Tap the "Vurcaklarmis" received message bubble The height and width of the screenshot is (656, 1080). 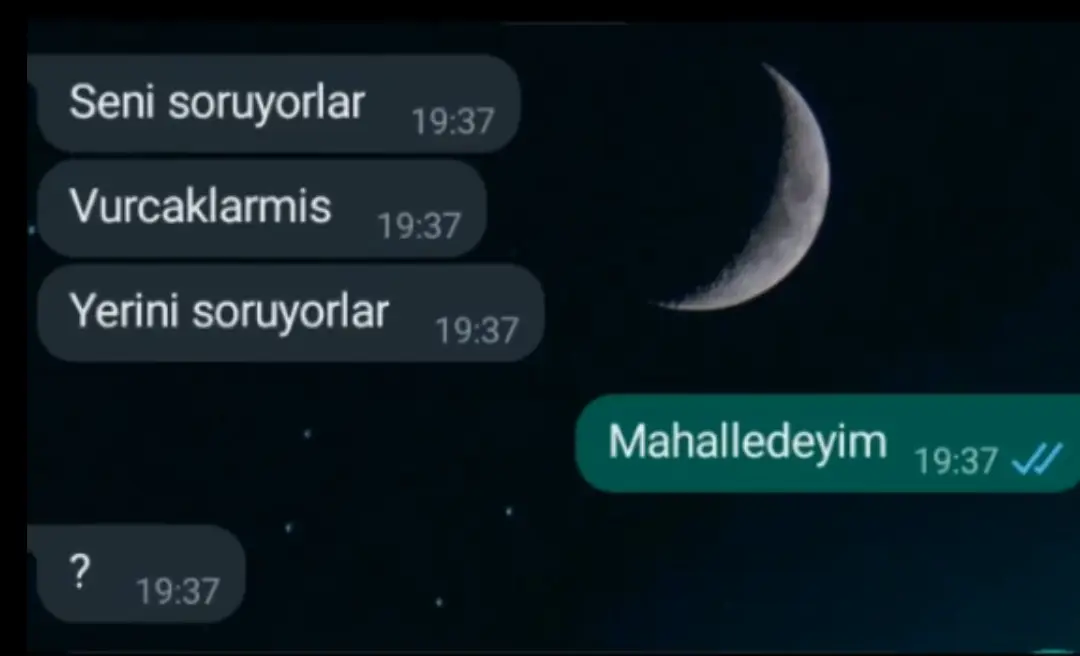(x=262, y=208)
